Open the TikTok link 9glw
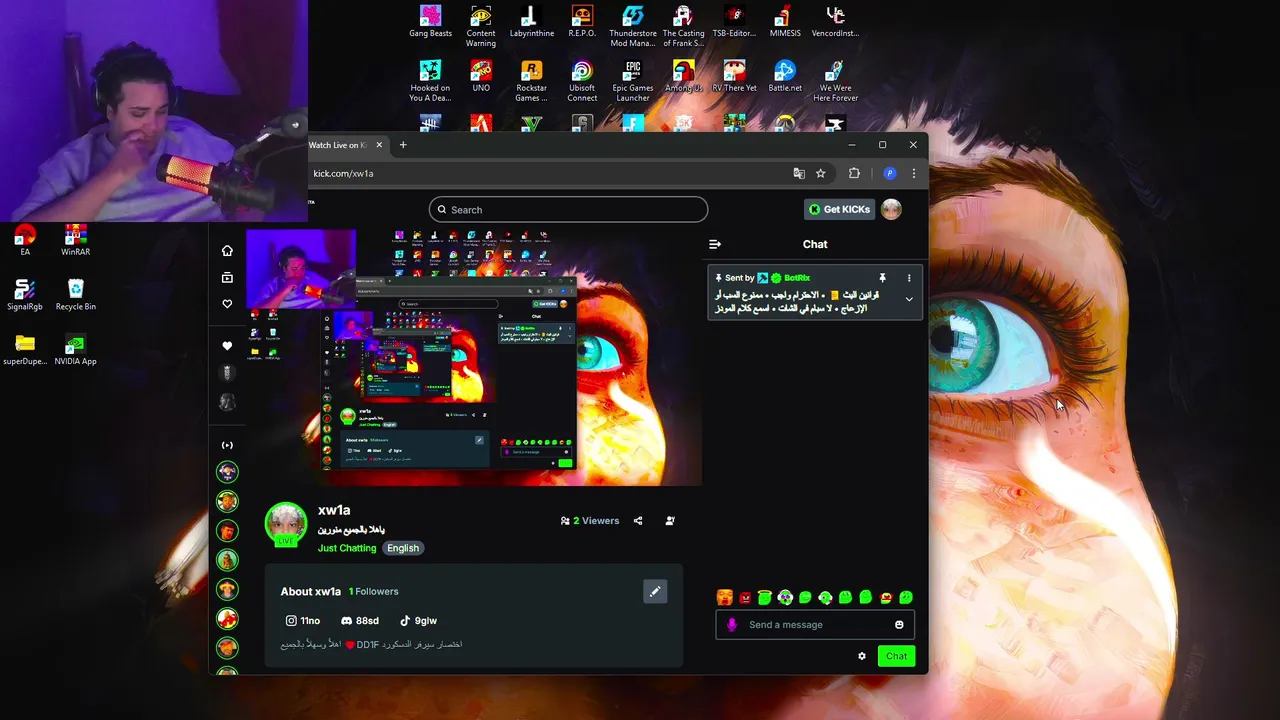The image size is (1280, 720). click(x=419, y=621)
